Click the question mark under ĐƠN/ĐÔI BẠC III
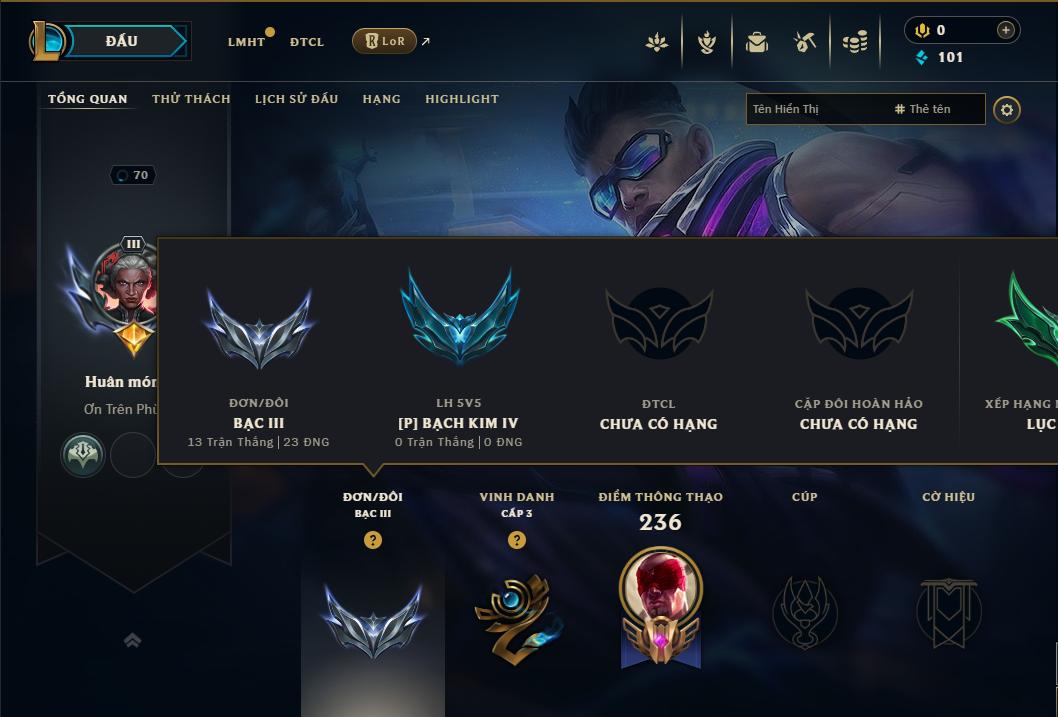Image resolution: width=1058 pixels, height=717 pixels. pyautogui.click(x=372, y=540)
